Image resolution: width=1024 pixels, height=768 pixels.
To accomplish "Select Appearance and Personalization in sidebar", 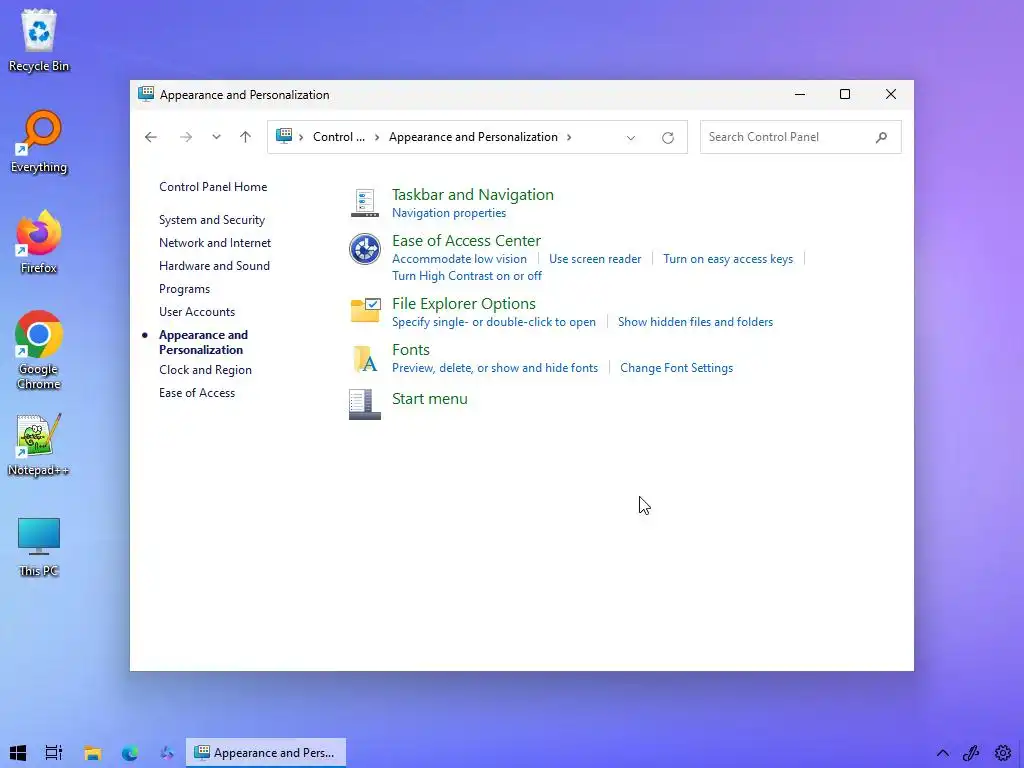I will (203, 342).
